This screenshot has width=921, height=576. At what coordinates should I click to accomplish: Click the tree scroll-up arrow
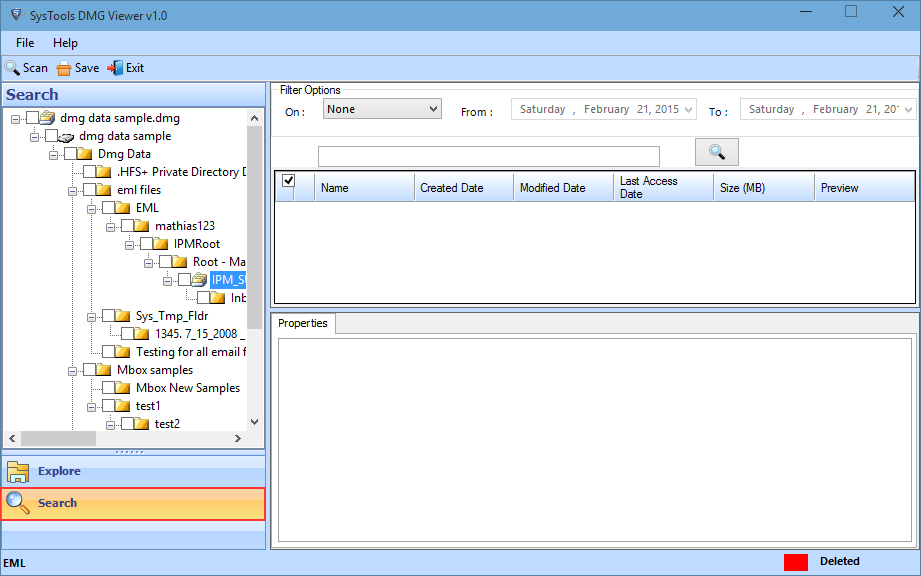point(254,118)
